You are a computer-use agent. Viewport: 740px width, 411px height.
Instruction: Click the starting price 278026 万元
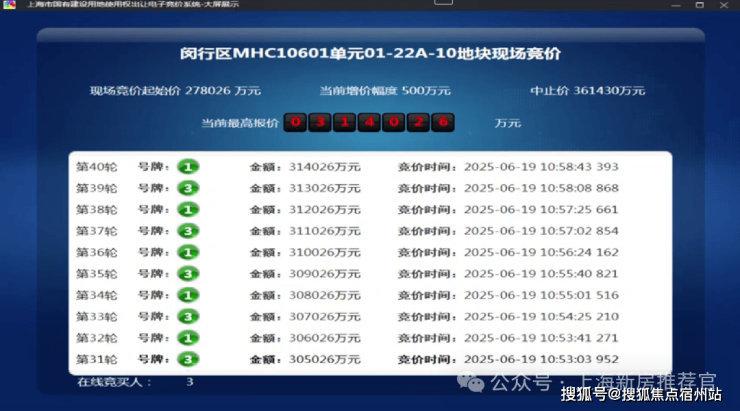tap(223, 91)
